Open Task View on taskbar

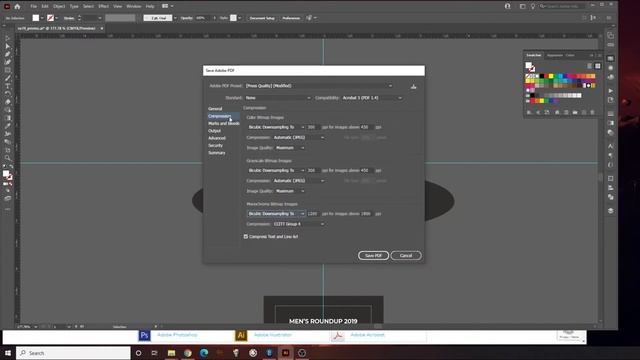[x=154, y=353]
